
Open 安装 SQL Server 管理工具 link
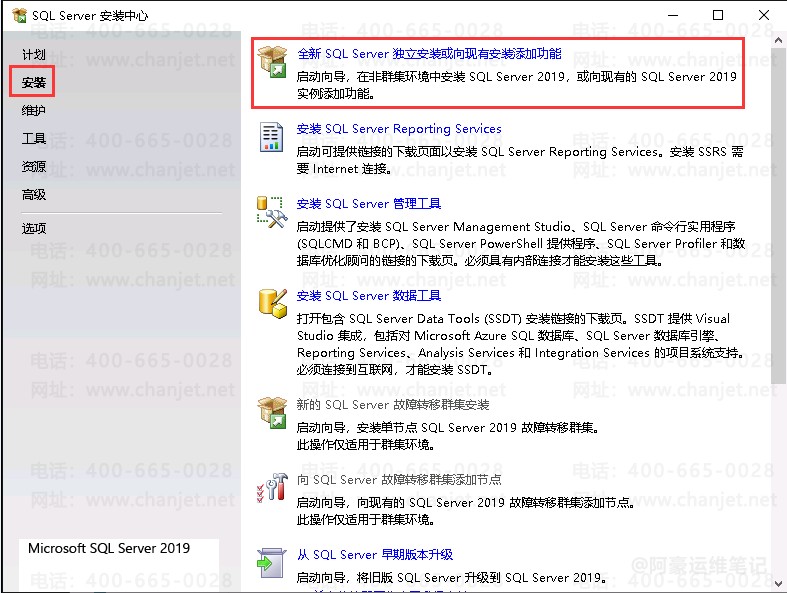tap(369, 204)
